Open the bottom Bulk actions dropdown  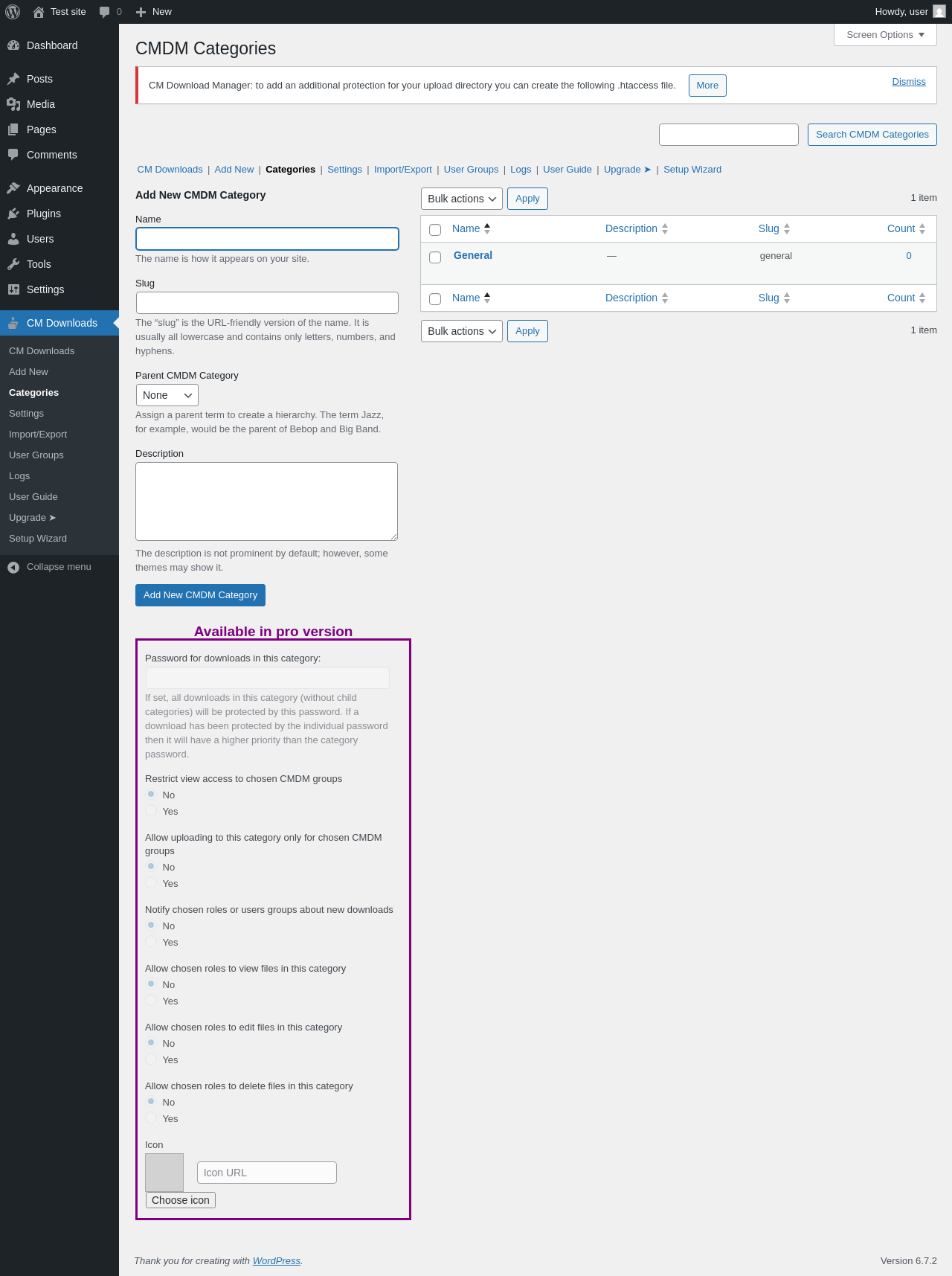[x=462, y=331]
